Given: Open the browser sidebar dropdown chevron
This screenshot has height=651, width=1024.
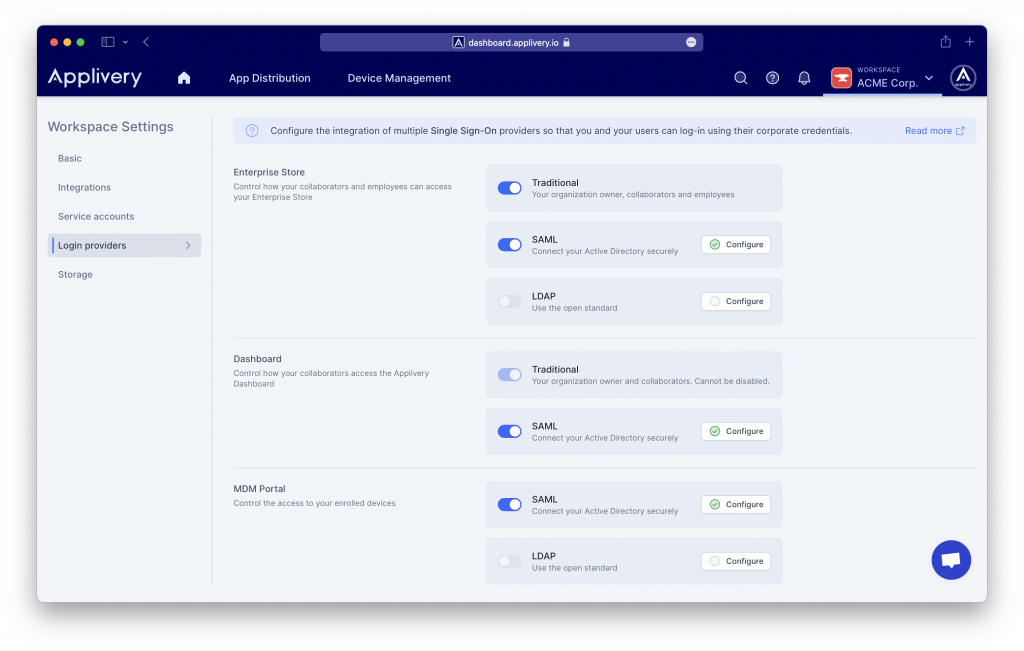Looking at the screenshot, I should 125,42.
